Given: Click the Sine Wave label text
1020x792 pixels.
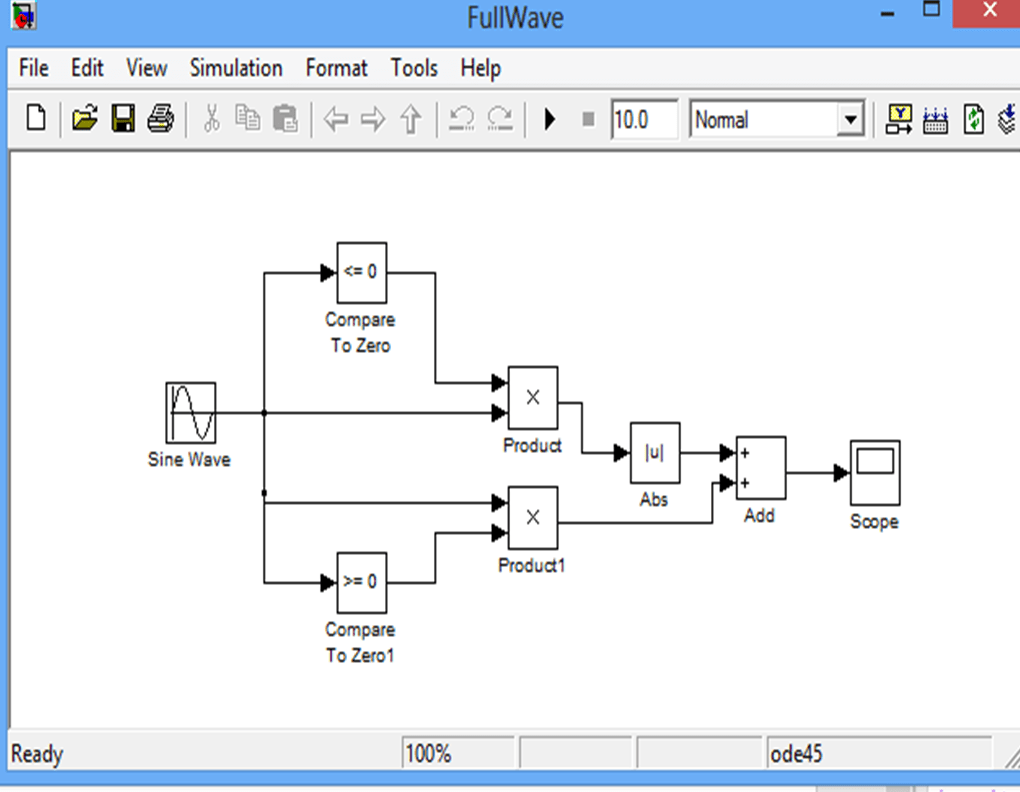Looking at the screenshot, I should click(189, 459).
